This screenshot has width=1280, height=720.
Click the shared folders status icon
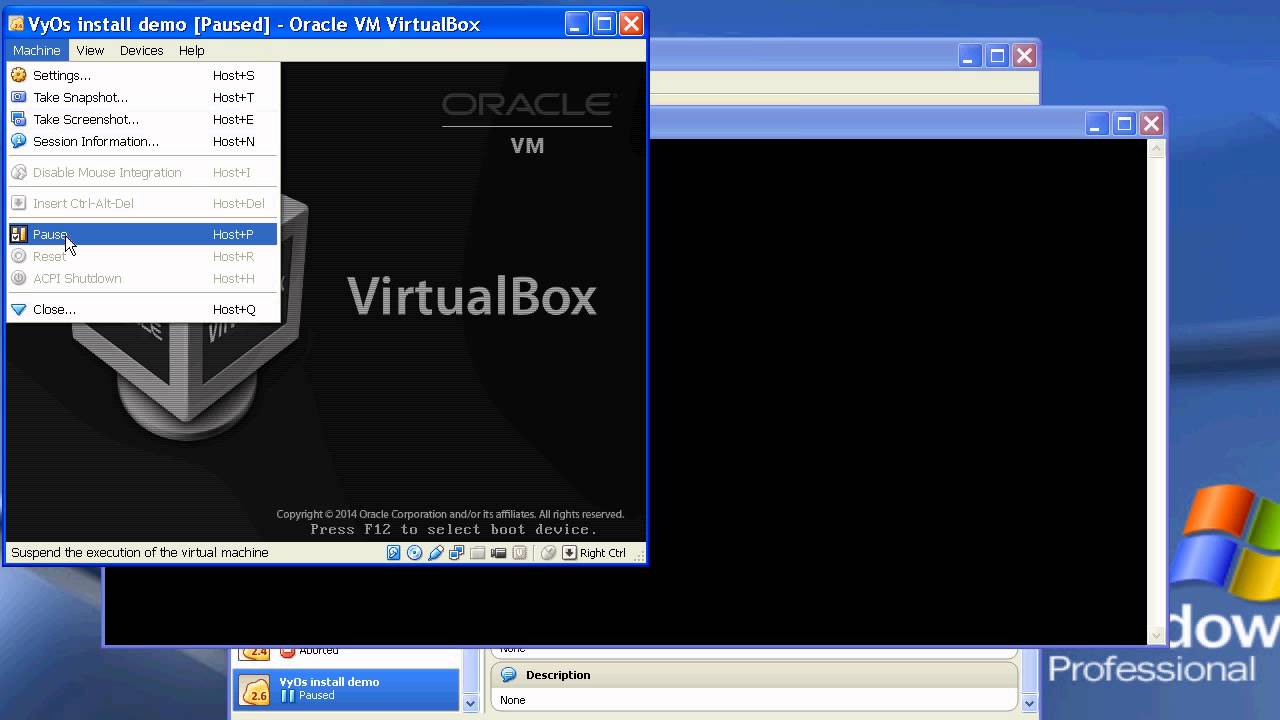point(478,553)
